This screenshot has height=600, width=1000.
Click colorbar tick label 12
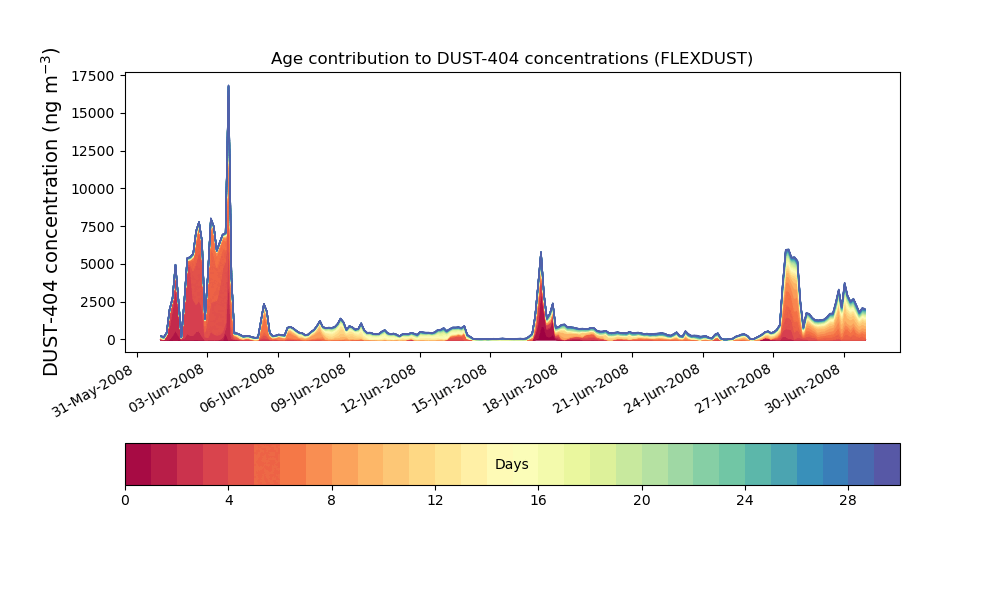(x=435, y=501)
